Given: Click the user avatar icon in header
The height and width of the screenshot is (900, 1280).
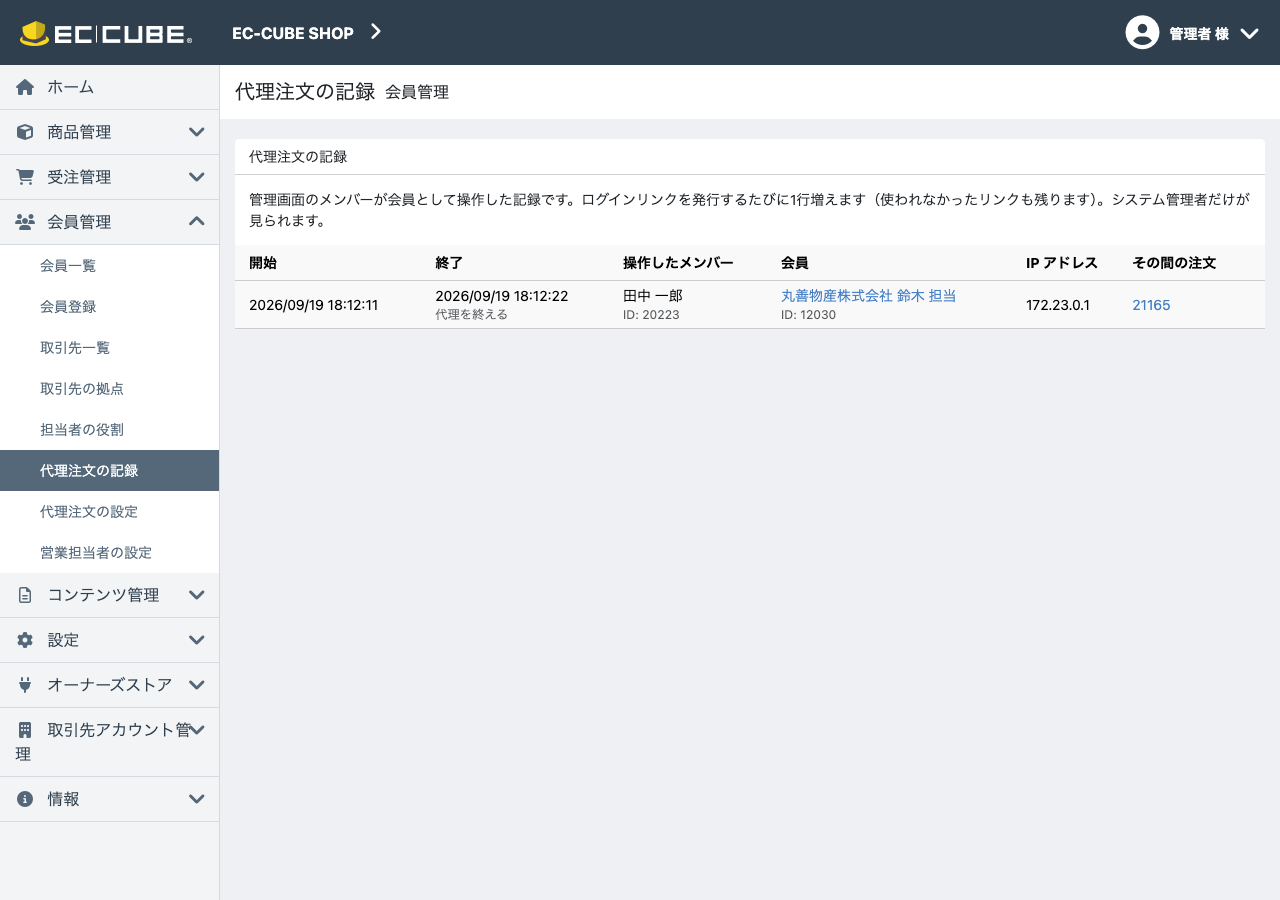Looking at the screenshot, I should pos(1142,32).
